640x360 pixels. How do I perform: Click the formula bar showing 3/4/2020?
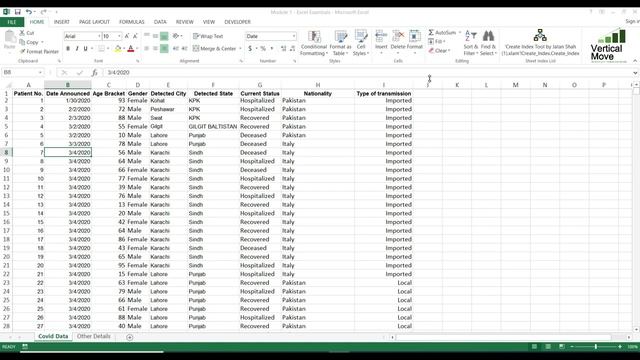tap(367, 73)
